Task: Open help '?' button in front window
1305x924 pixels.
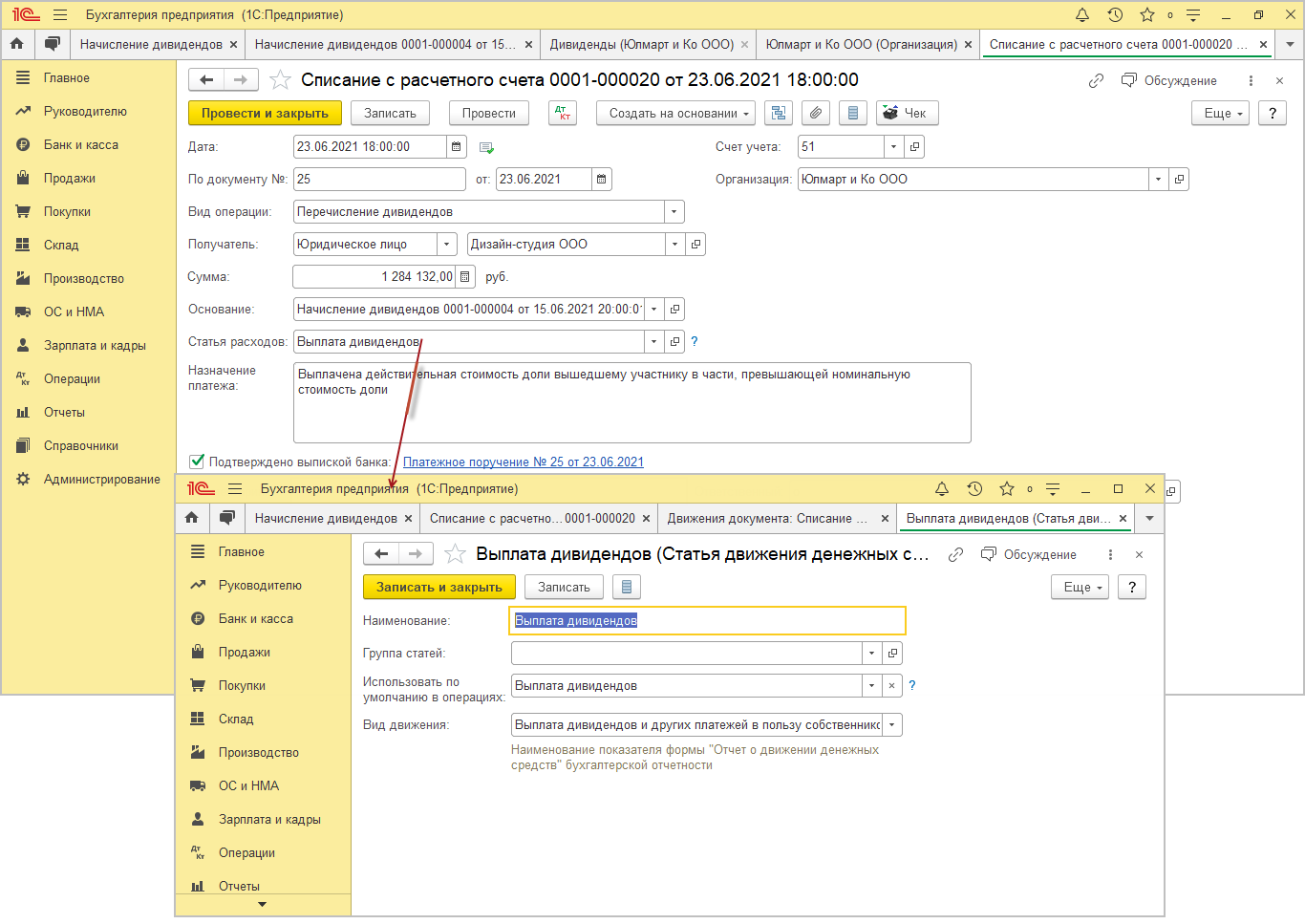Action: [1132, 587]
